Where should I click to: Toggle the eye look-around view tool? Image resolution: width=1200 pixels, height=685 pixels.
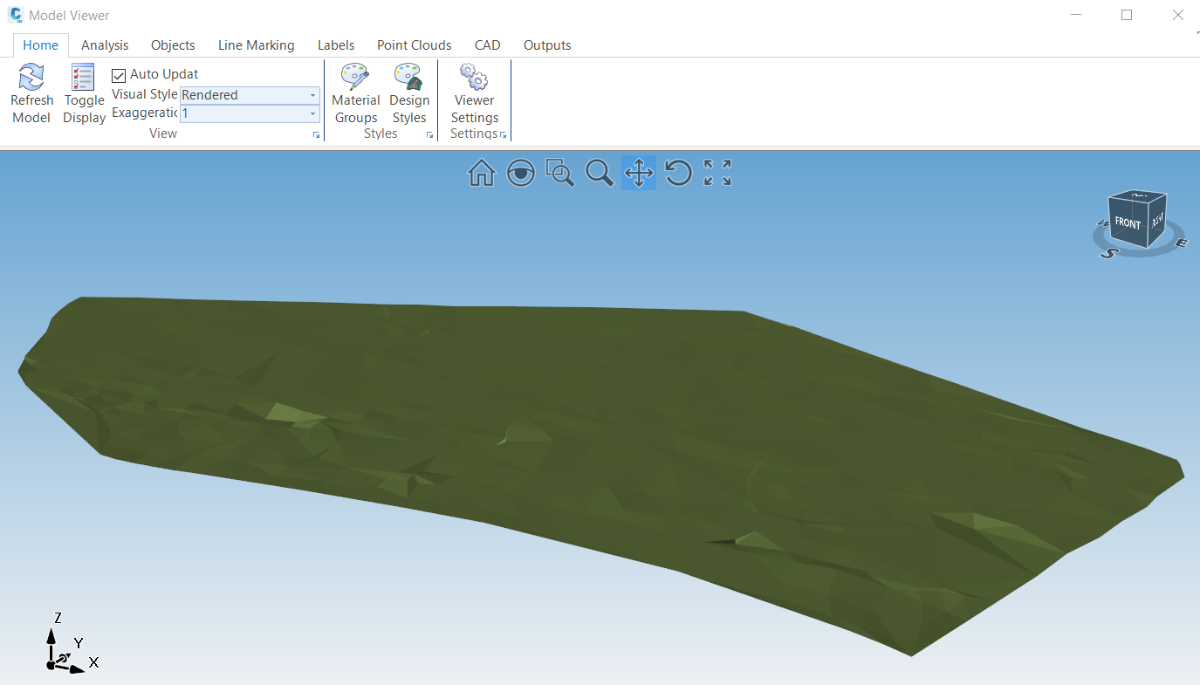click(x=520, y=173)
